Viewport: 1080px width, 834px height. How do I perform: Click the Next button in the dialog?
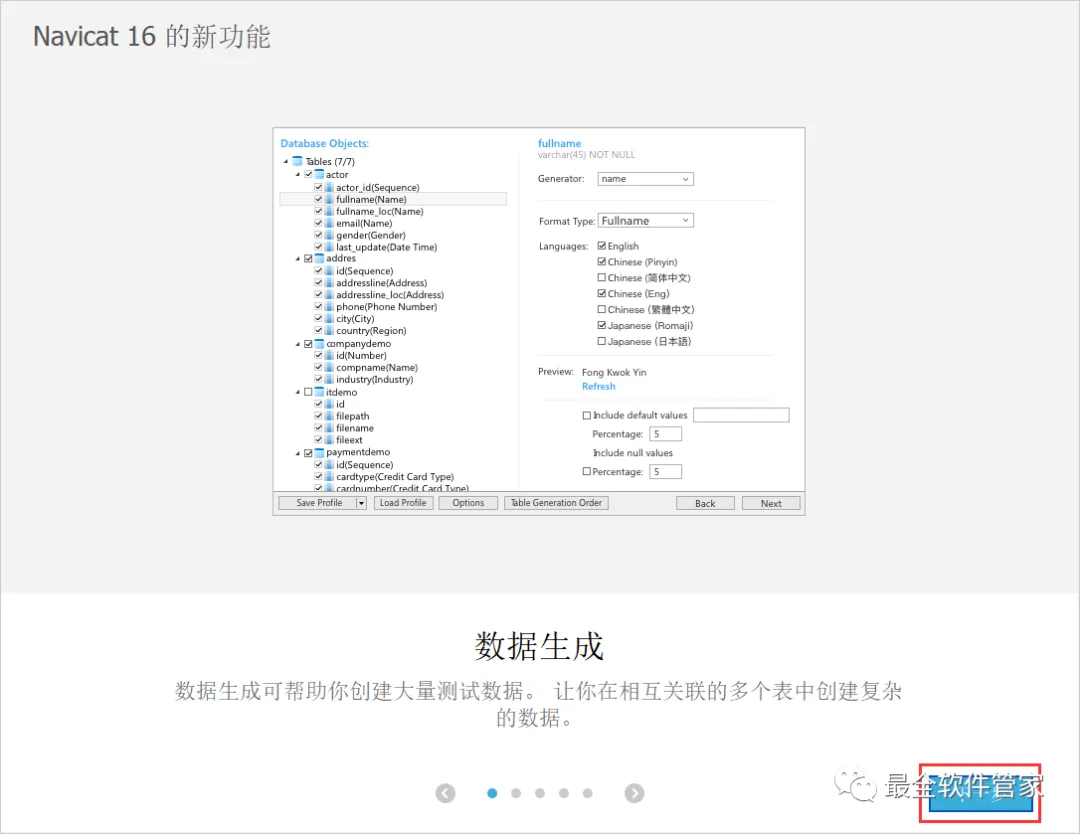771,503
